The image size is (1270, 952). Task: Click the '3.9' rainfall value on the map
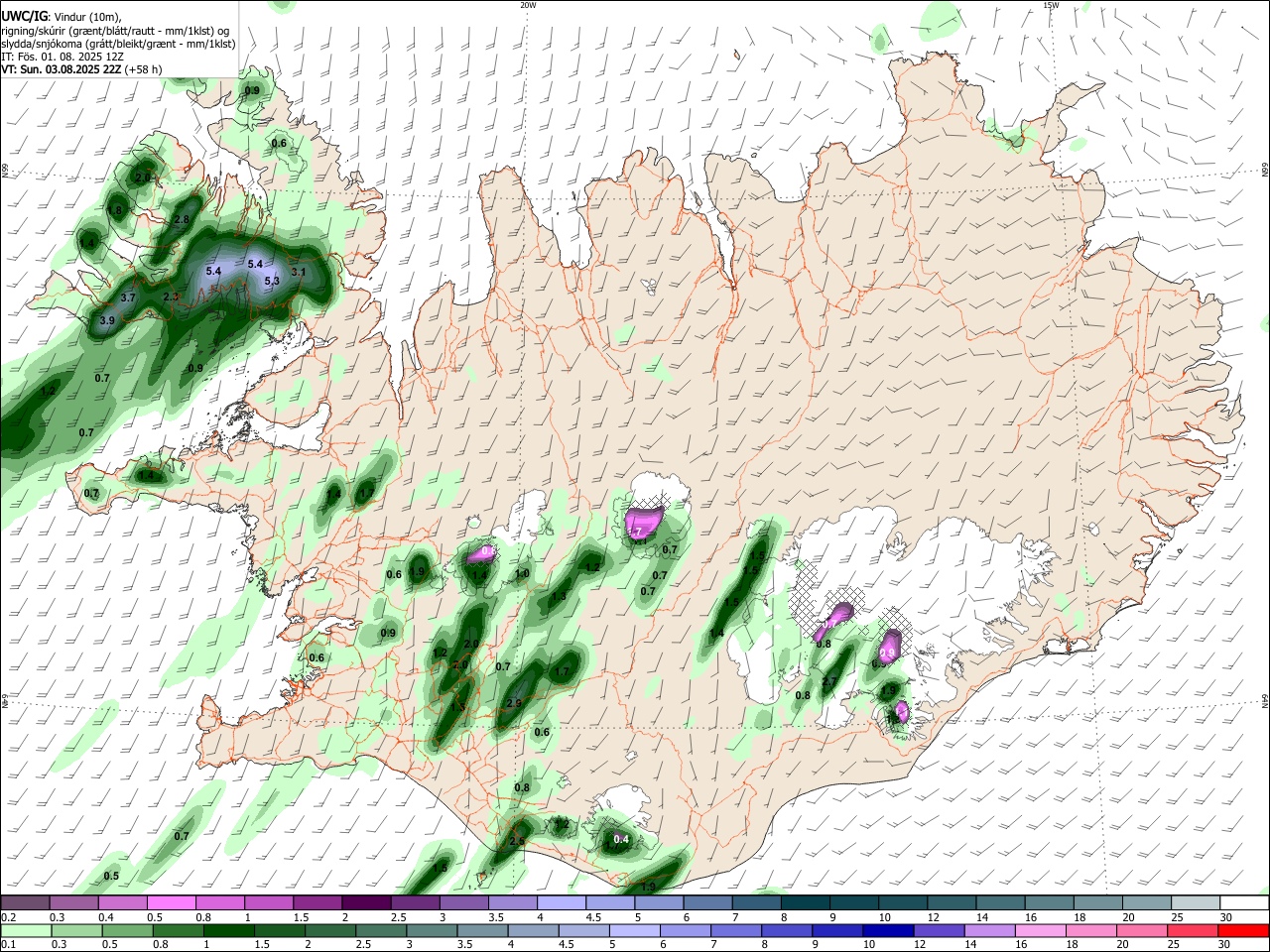pos(107,320)
